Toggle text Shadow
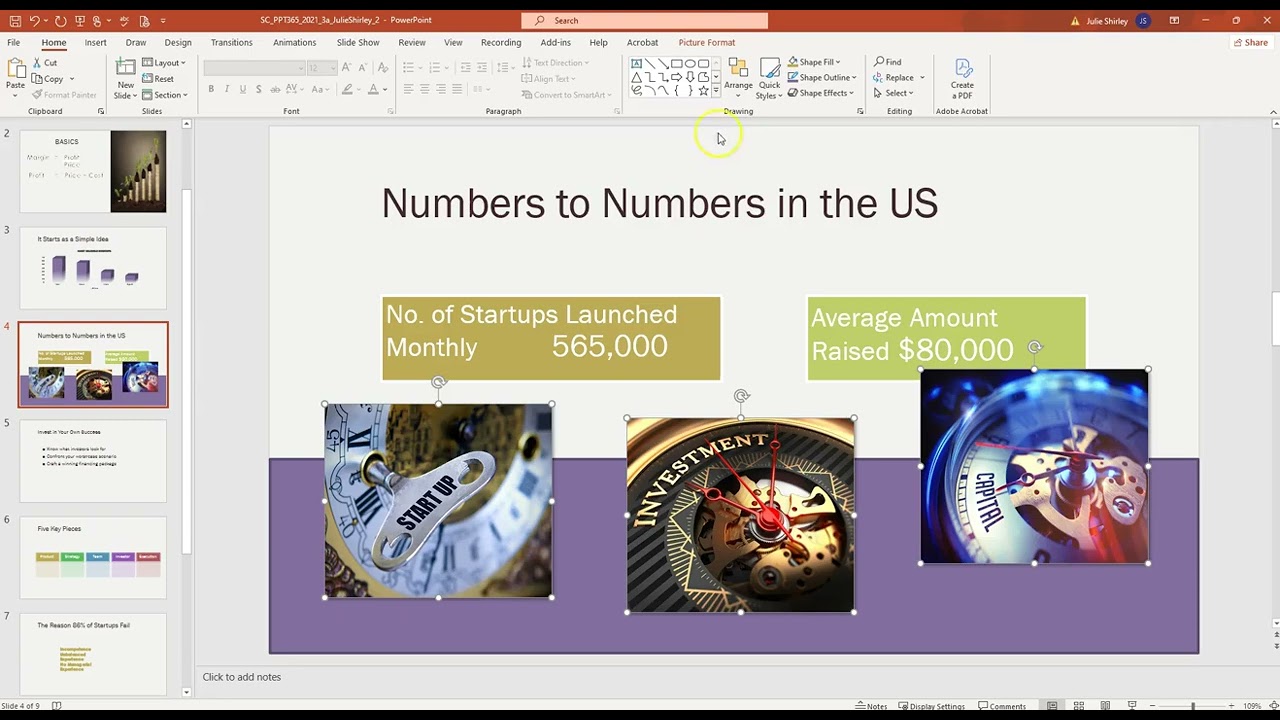1280x720 pixels. tap(259, 89)
